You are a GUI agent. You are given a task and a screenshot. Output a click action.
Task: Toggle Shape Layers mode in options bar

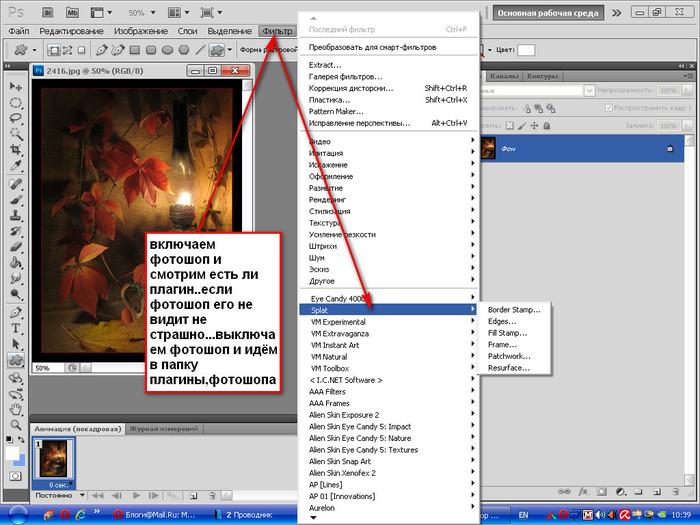(x=54, y=50)
